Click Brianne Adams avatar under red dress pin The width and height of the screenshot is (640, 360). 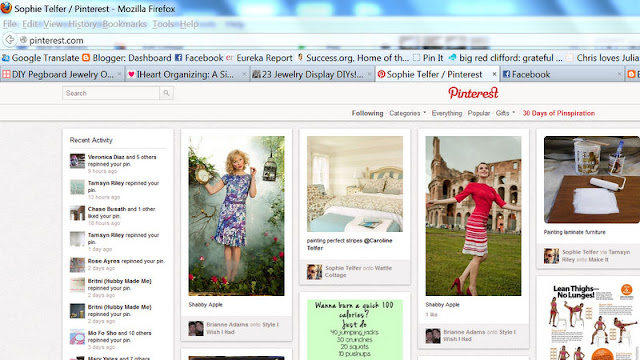click(x=433, y=336)
